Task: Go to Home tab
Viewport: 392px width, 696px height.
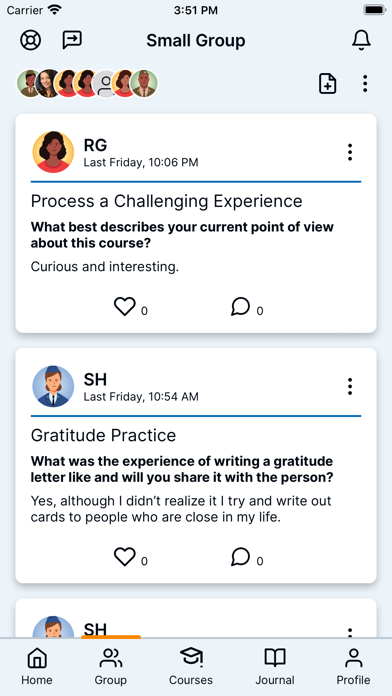Action: click(x=37, y=666)
